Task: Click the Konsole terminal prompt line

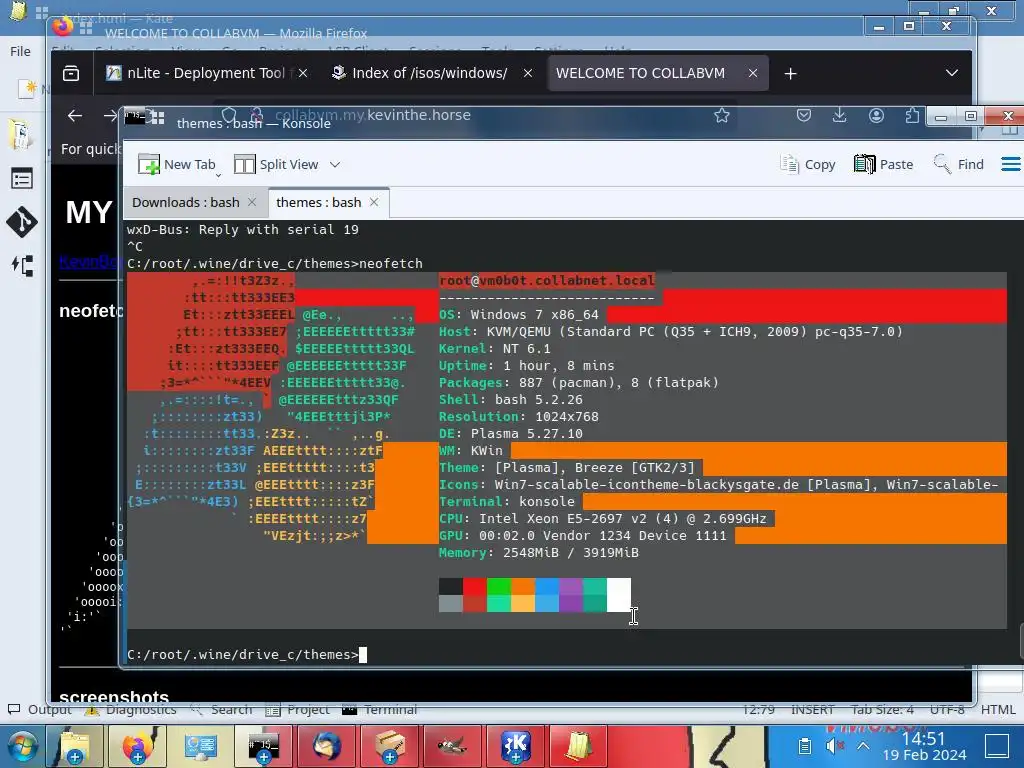Action: (247, 654)
